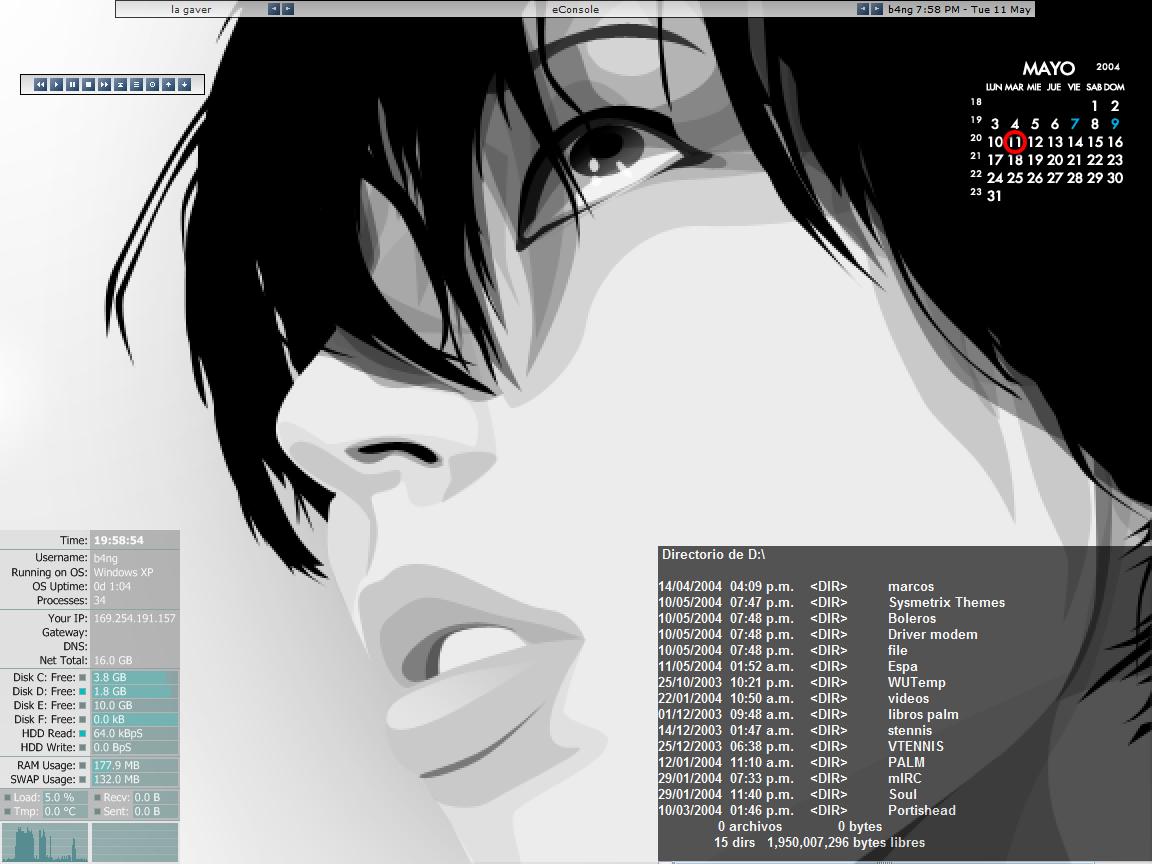
Task: Pause the current track
Action: pyautogui.click(x=73, y=84)
